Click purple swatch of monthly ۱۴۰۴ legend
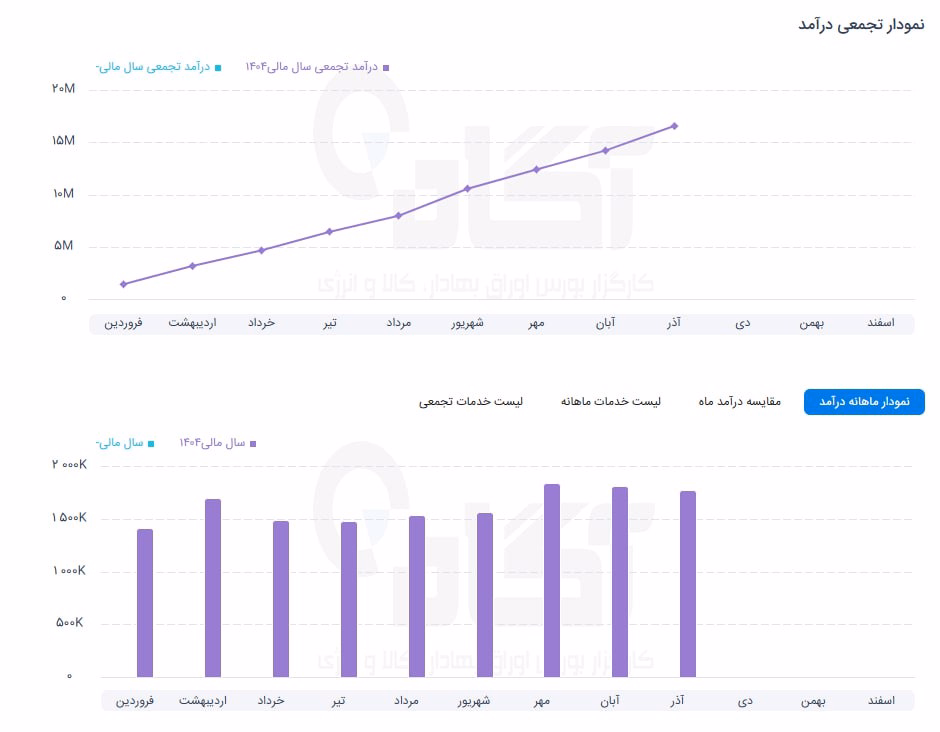The image size is (940, 732). click(x=253, y=444)
